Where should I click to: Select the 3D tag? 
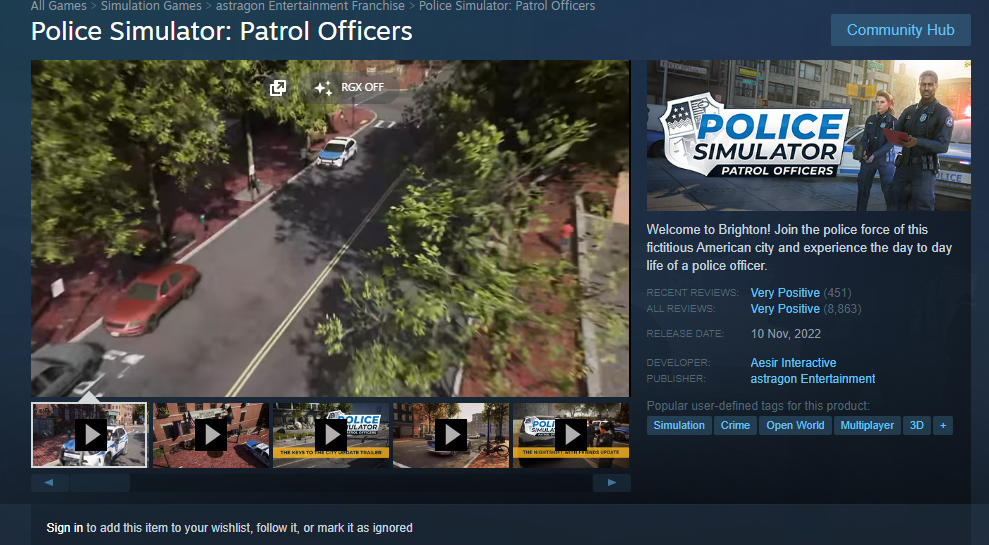pyautogui.click(x=916, y=425)
